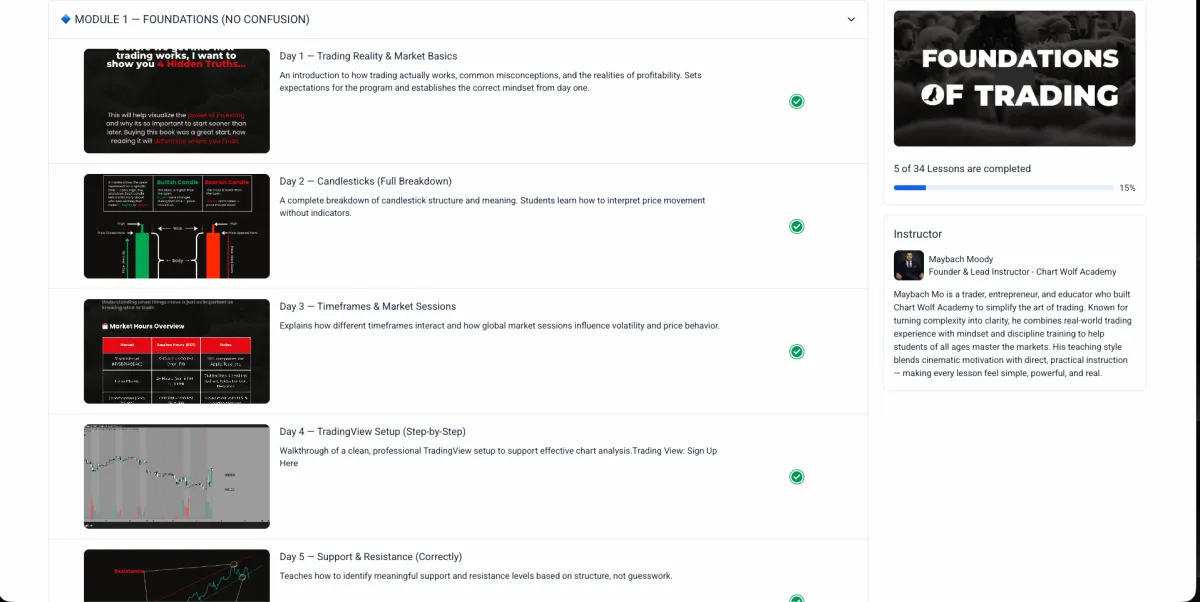Collapse Module 1 Foundations chevron
The image size is (1200, 602).
[x=851, y=20]
